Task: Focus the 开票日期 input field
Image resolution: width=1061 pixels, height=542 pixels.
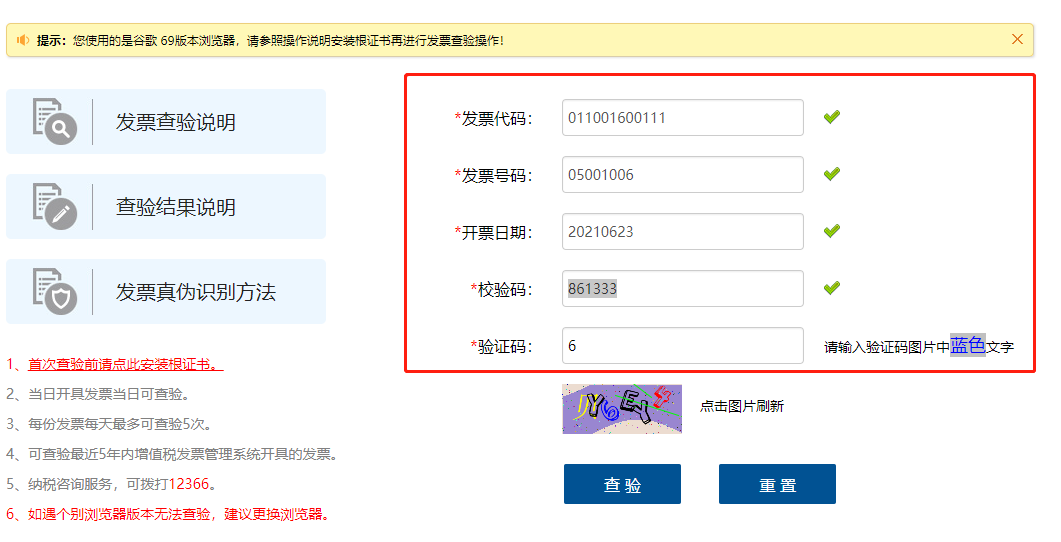Action: pyautogui.click(x=682, y=231)
